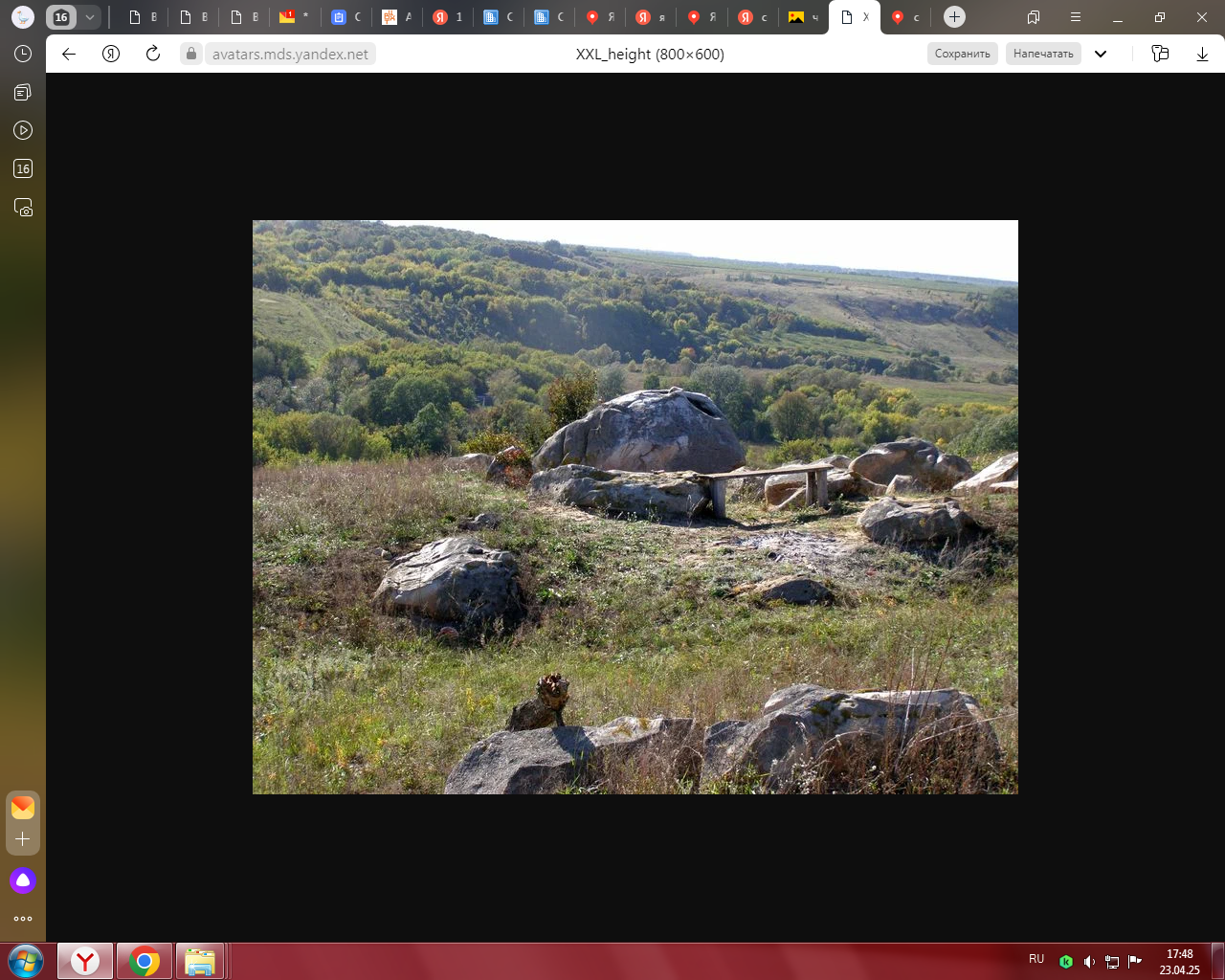Open the Action Center flag icon

point(1135,962)
